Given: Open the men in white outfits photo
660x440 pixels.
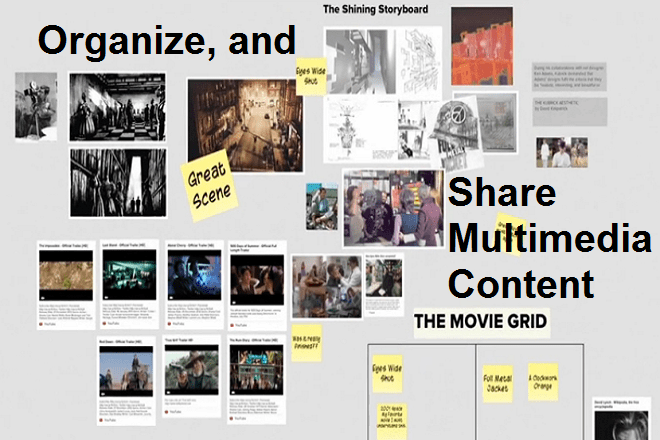Looking at the screenshot, I should (562, 152).
